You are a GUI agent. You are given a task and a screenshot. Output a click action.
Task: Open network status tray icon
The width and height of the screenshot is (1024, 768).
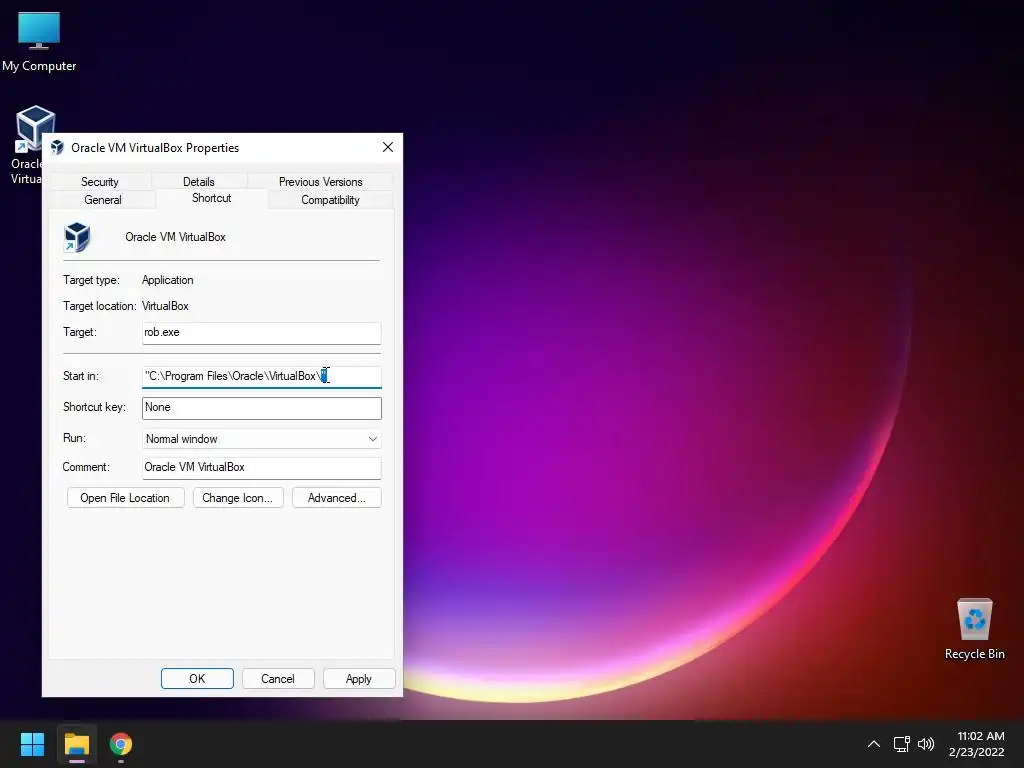pyautogui.click(x=901, y=744)
